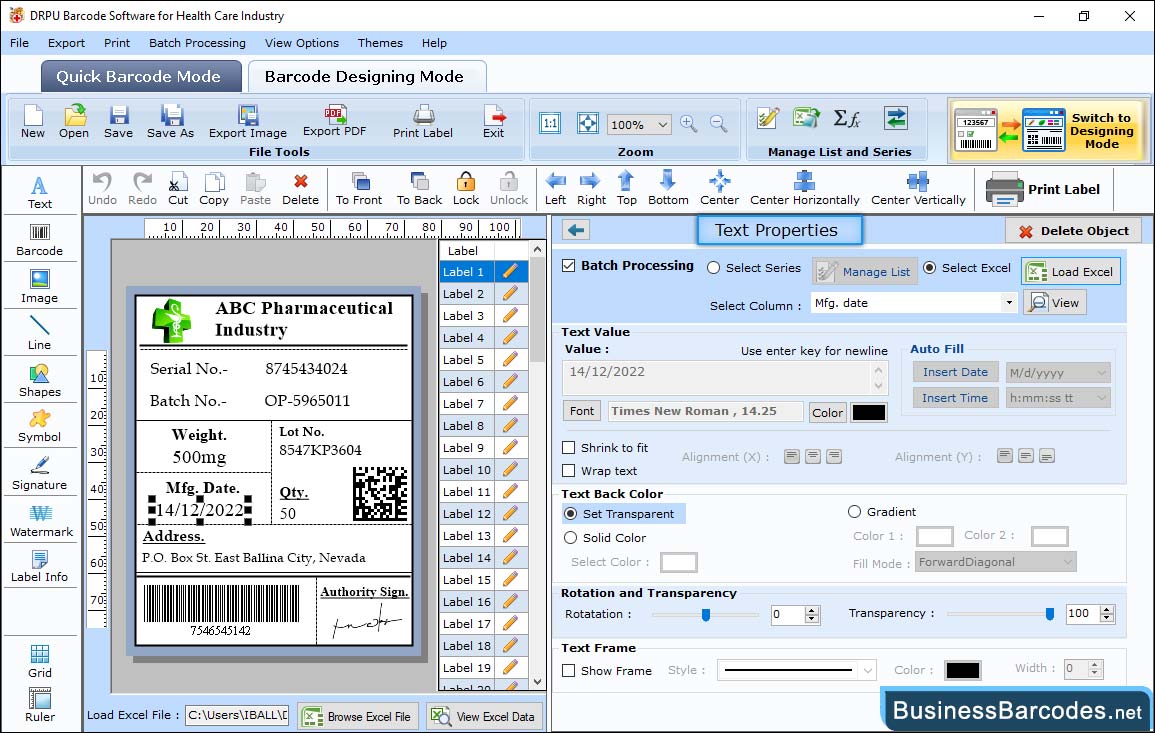Select the Select Excel radio button
The width and height of the screenshot is (1155, 733).
tap(930, 268)
